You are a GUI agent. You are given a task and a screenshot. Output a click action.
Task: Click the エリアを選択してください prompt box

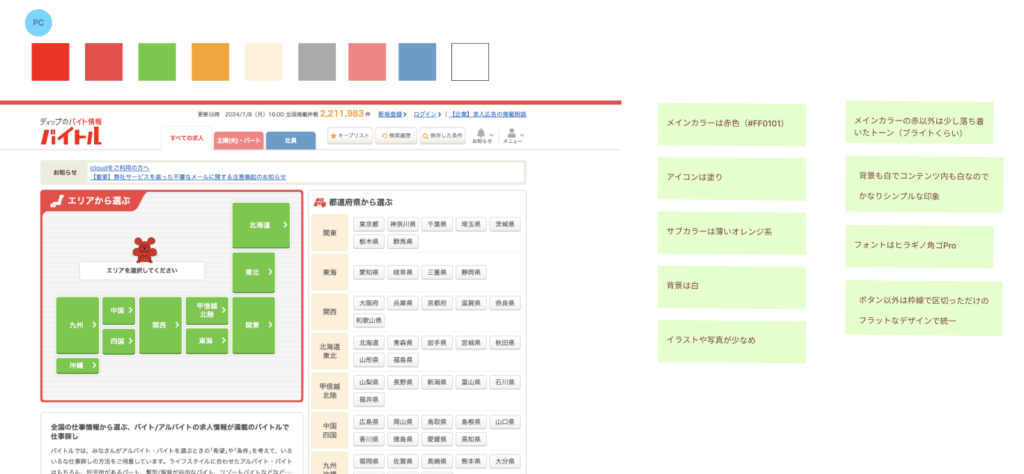tap(142, 270)
